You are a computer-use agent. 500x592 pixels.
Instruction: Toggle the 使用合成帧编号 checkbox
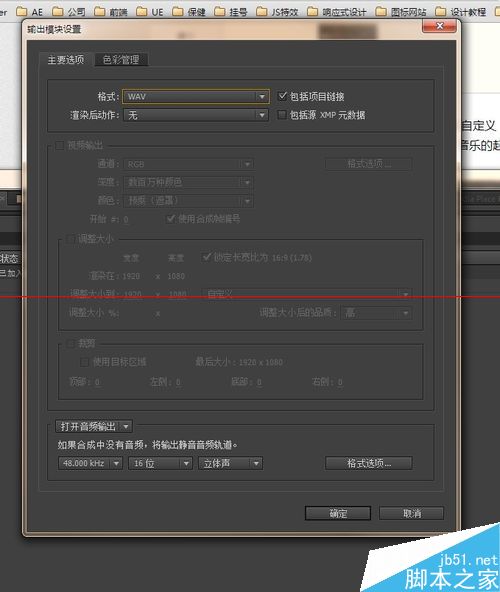(171, 219)
